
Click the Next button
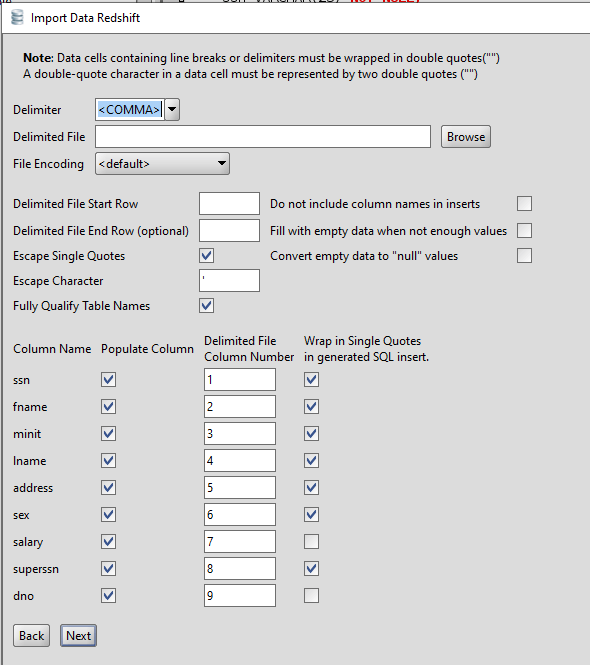click(78, 635)
